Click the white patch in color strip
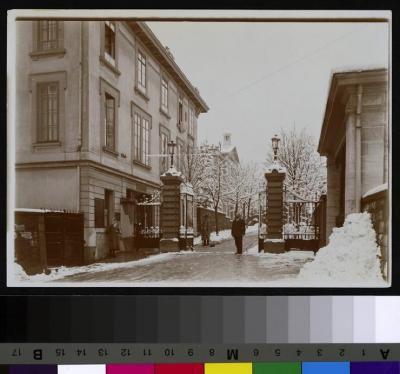Viewport: 400px width, 374px height. pos(82,369)
